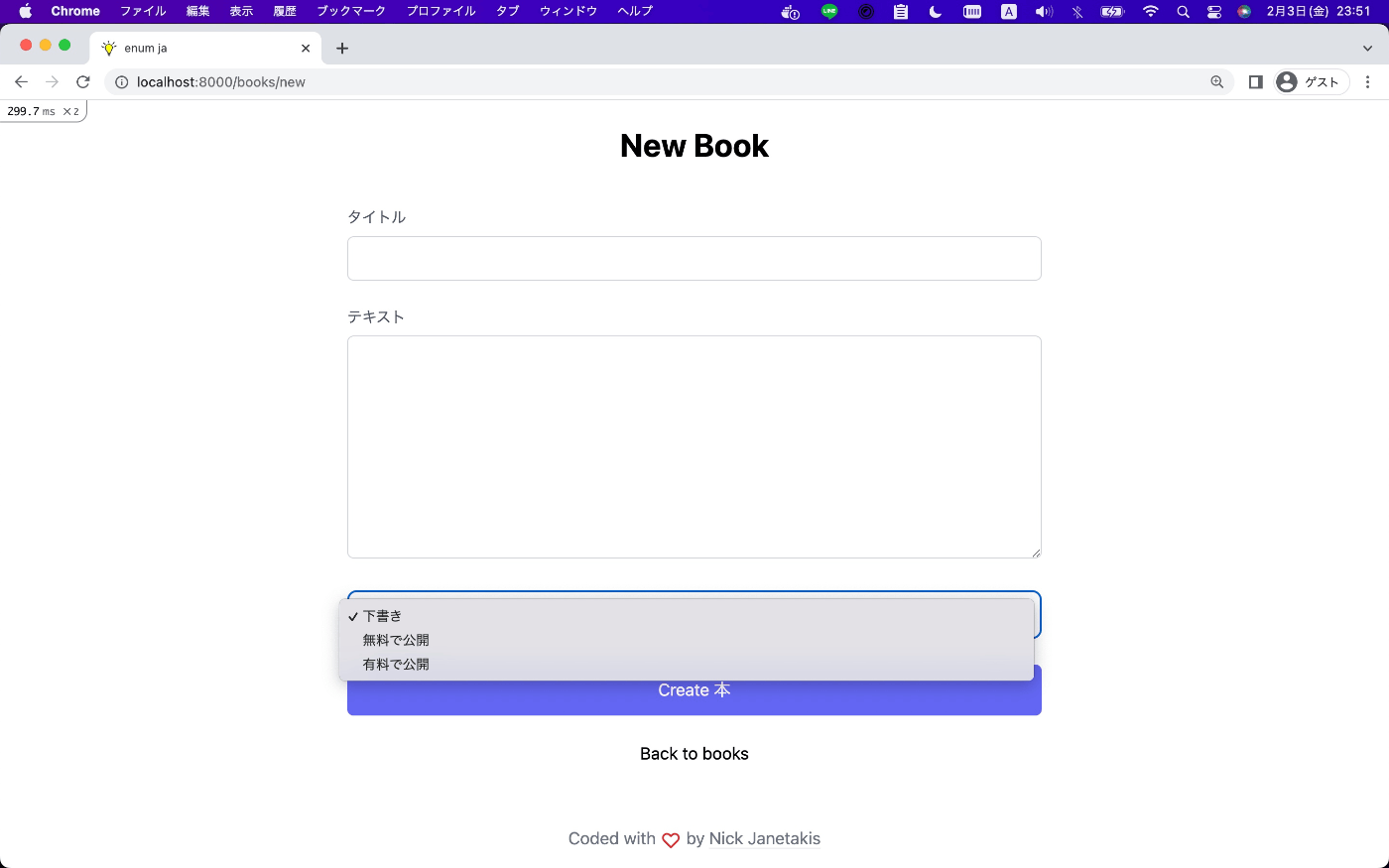Click the date and time 23:51
Viewport: 1389px width, 868px height.
click(x=1319, y=12)
